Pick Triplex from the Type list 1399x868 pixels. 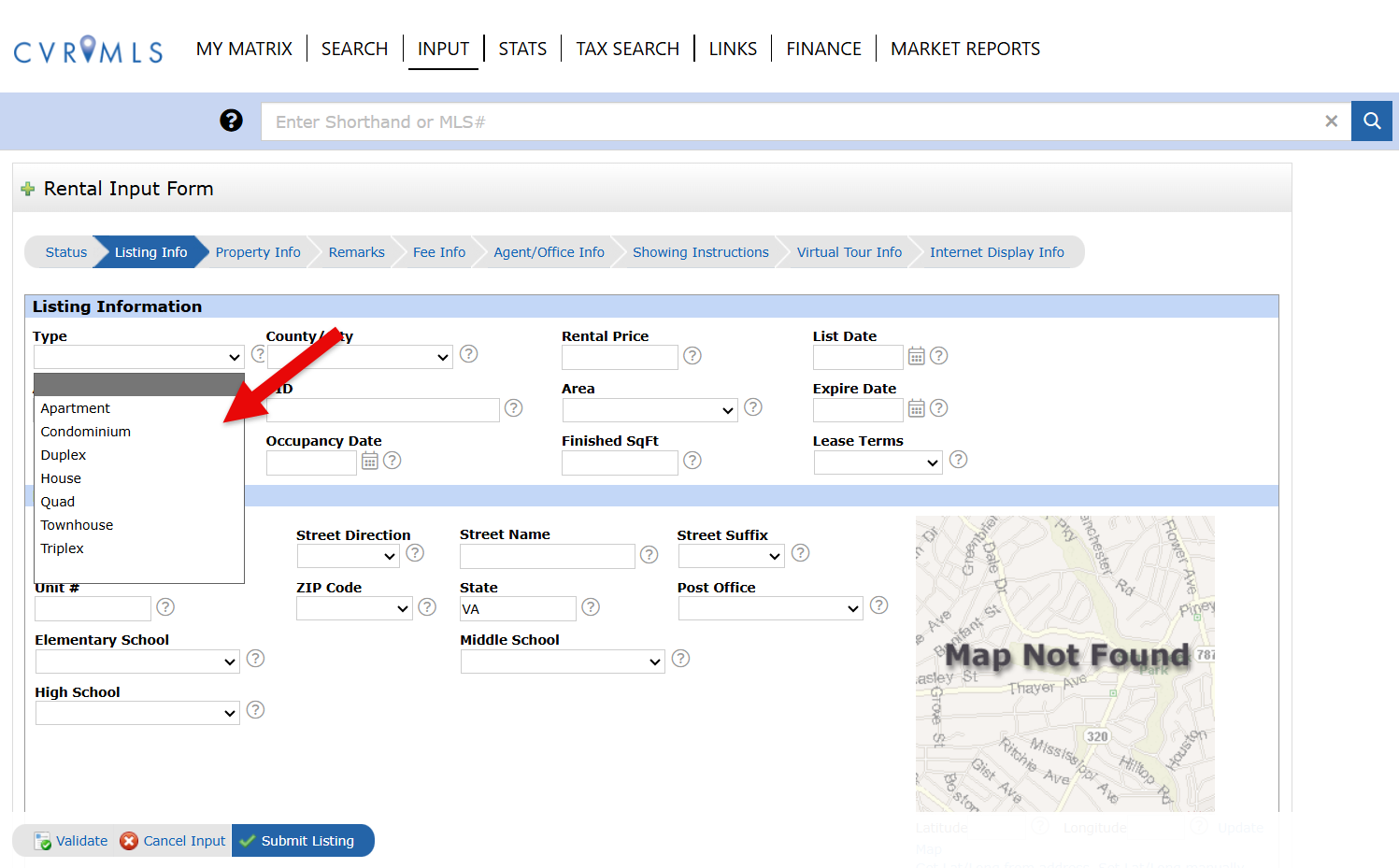(x=139, y=548)
